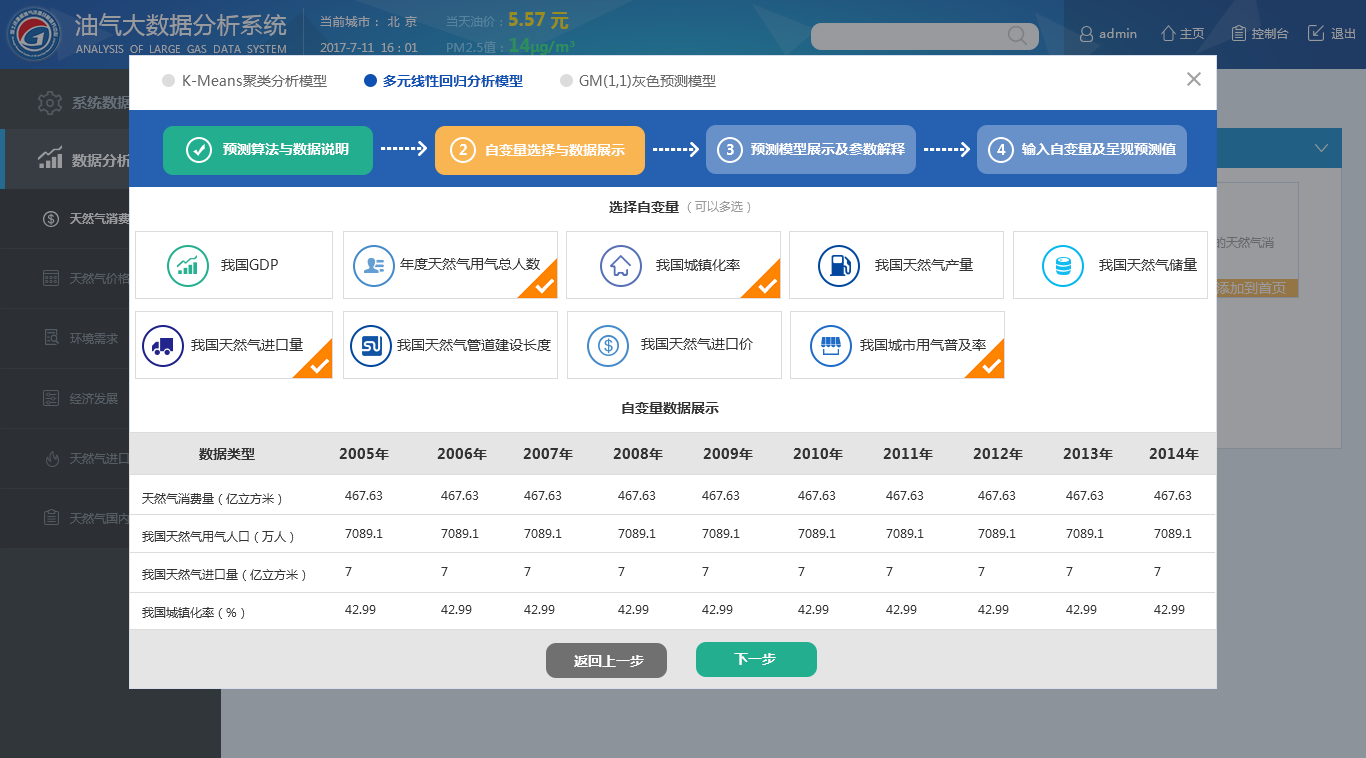
Task: Click the search magnifier icon in header
Action: click(1017, 36)
